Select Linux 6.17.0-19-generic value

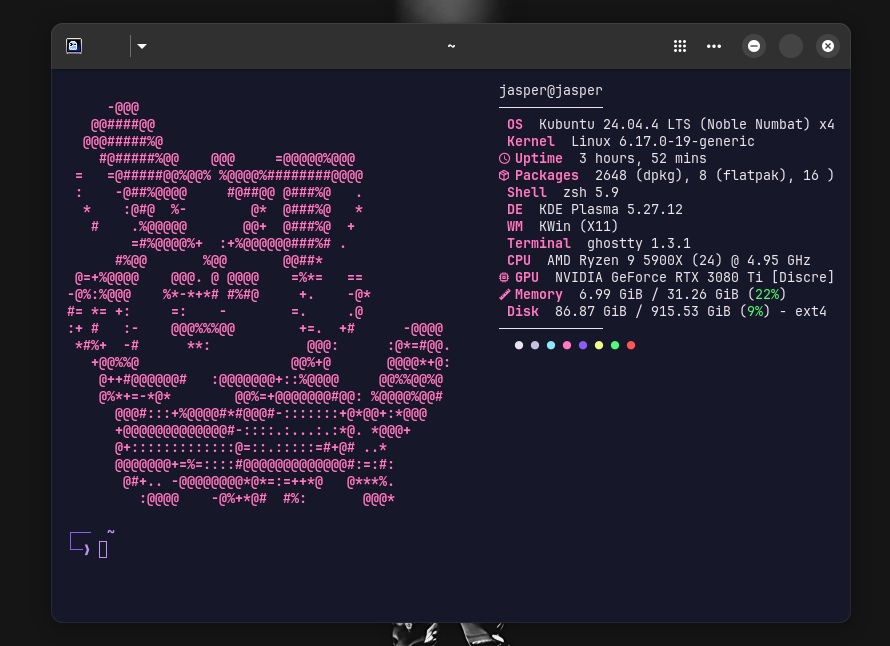[663, 141]
